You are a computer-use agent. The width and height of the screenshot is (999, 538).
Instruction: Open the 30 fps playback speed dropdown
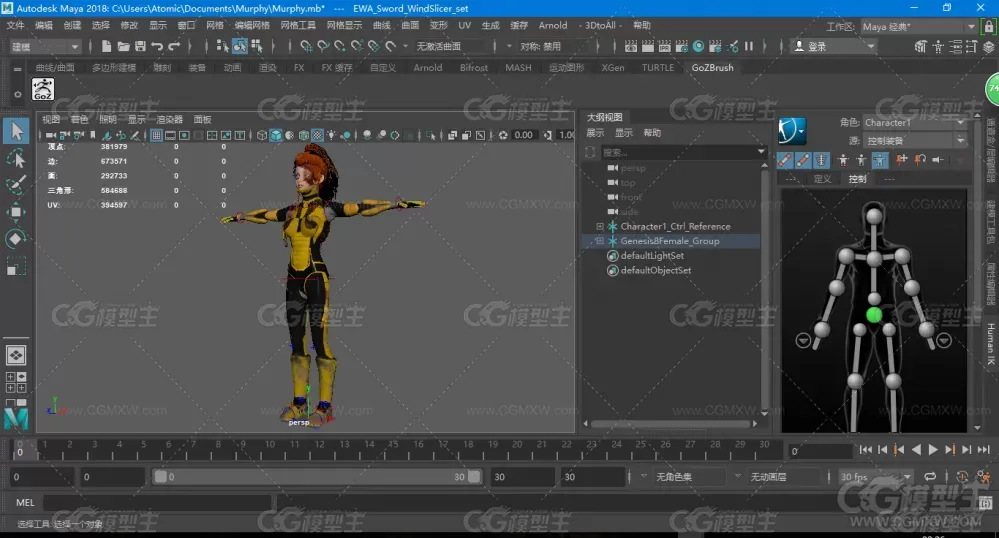coord(875,476)
